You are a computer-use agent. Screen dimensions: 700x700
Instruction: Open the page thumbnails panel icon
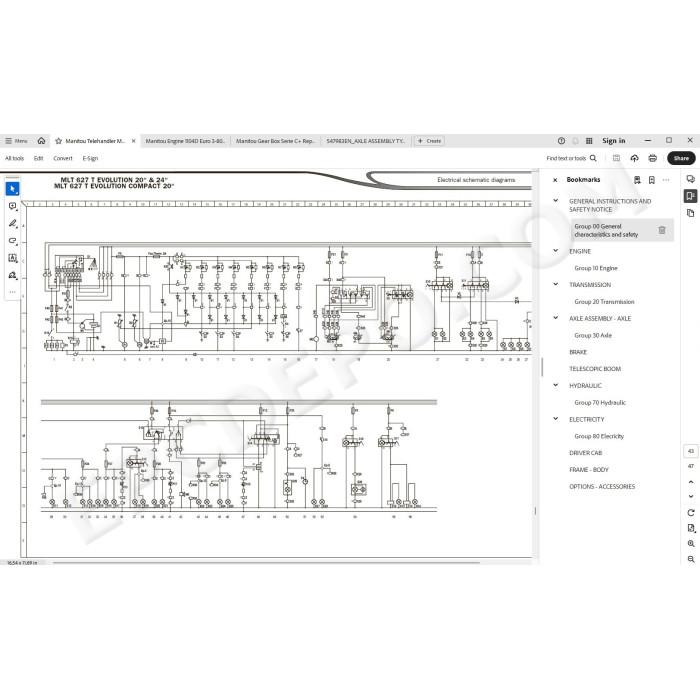tap(691, 213)
